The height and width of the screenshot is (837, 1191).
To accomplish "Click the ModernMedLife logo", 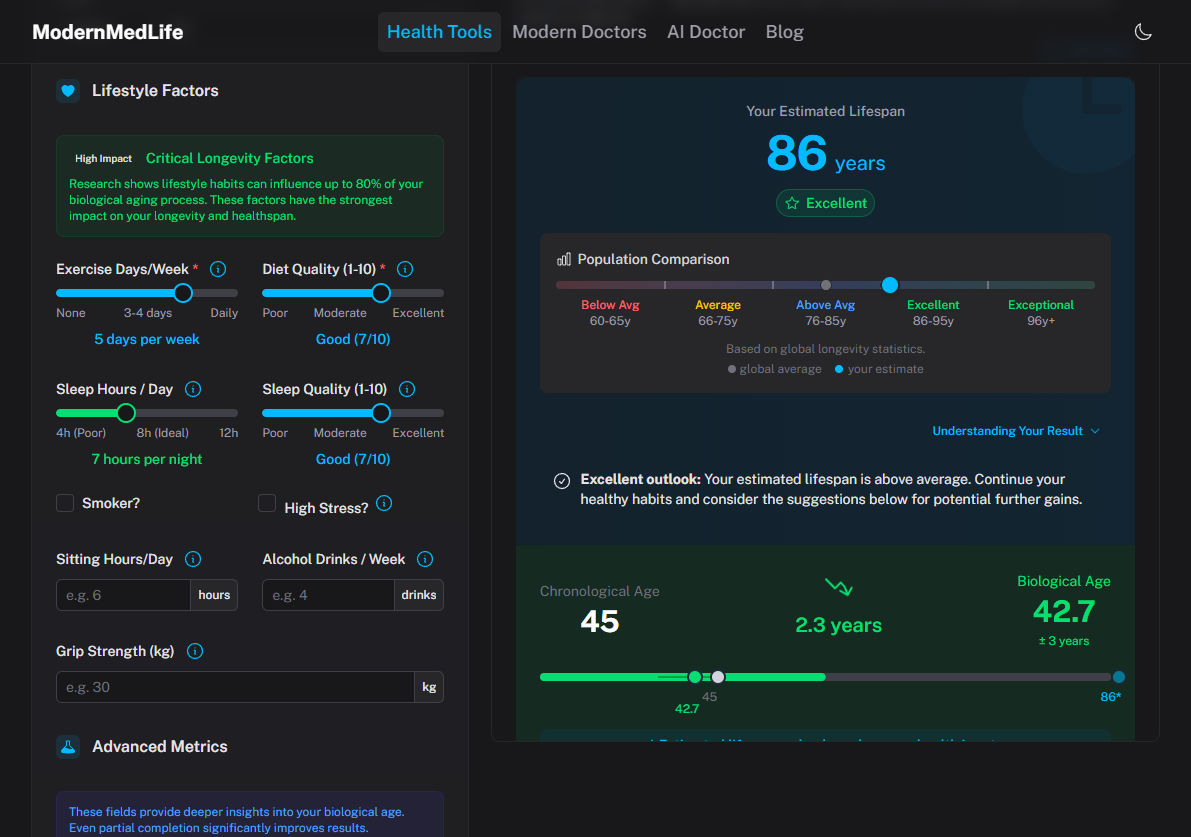I will click(108, 32).
